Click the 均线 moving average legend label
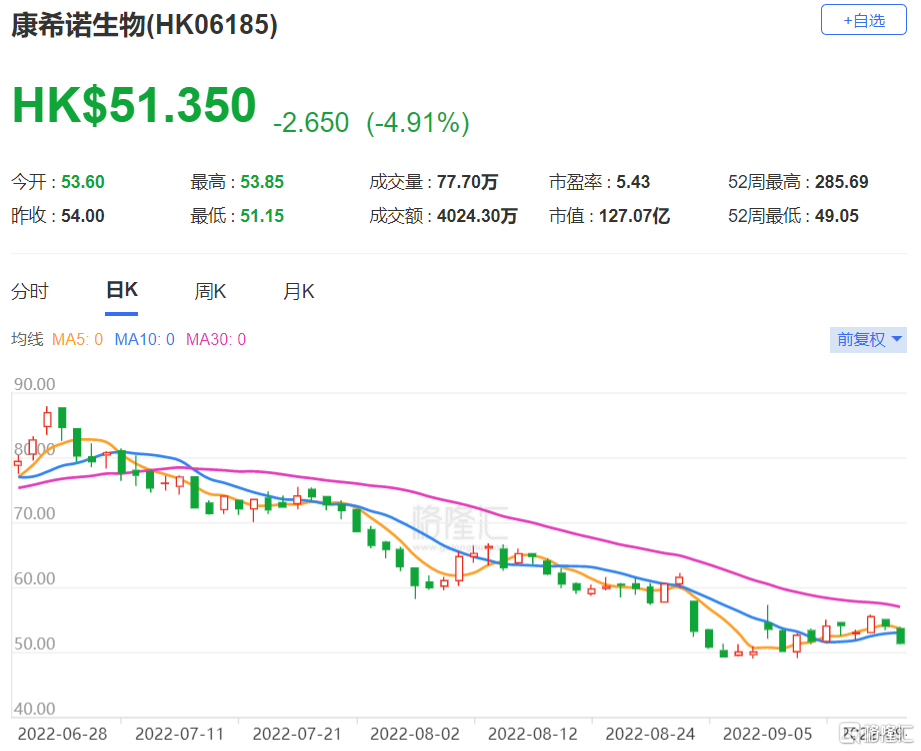This screenshot has width=921, height=751. pos(27,339)
